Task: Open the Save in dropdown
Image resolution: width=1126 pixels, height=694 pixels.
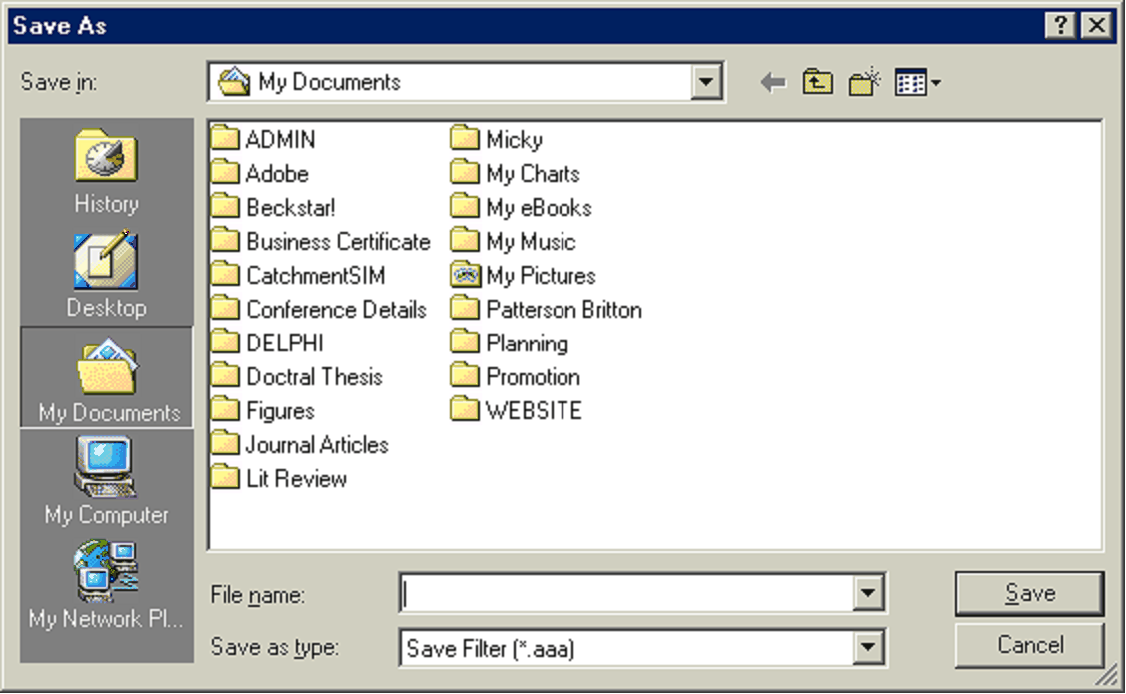Action: click(706, 80)
